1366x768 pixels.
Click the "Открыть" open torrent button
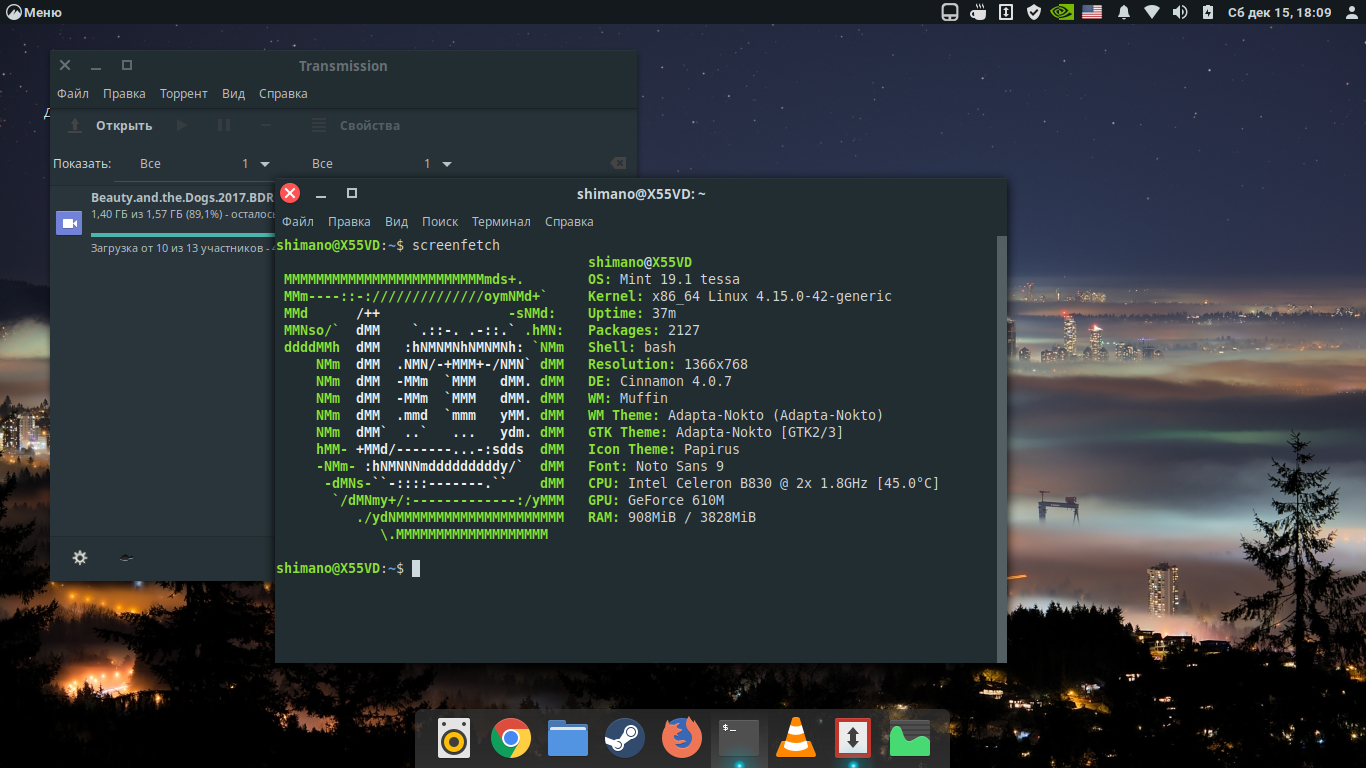[110, 125]
